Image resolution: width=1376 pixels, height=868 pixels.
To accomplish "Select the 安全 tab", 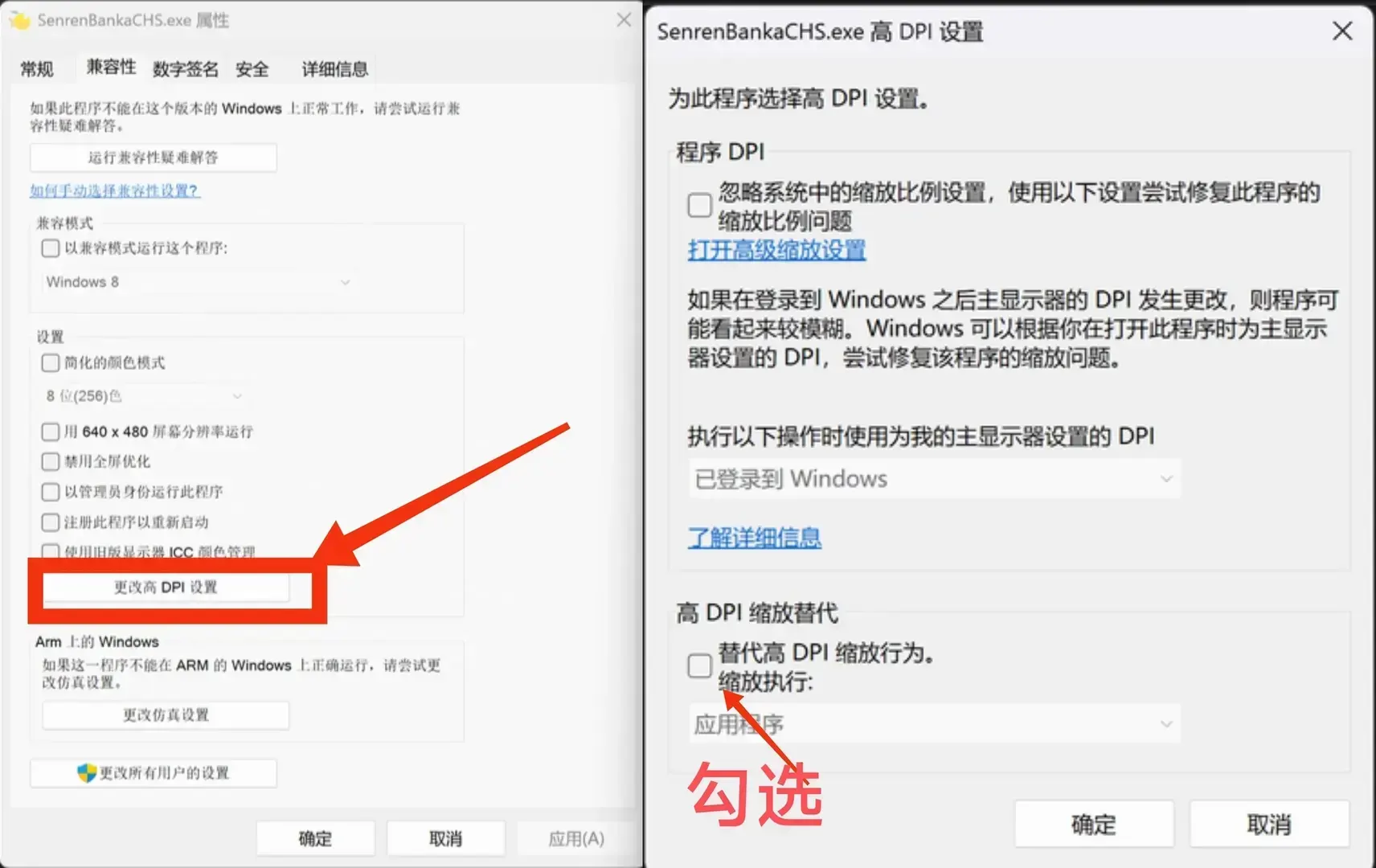I will pos(252,69).
